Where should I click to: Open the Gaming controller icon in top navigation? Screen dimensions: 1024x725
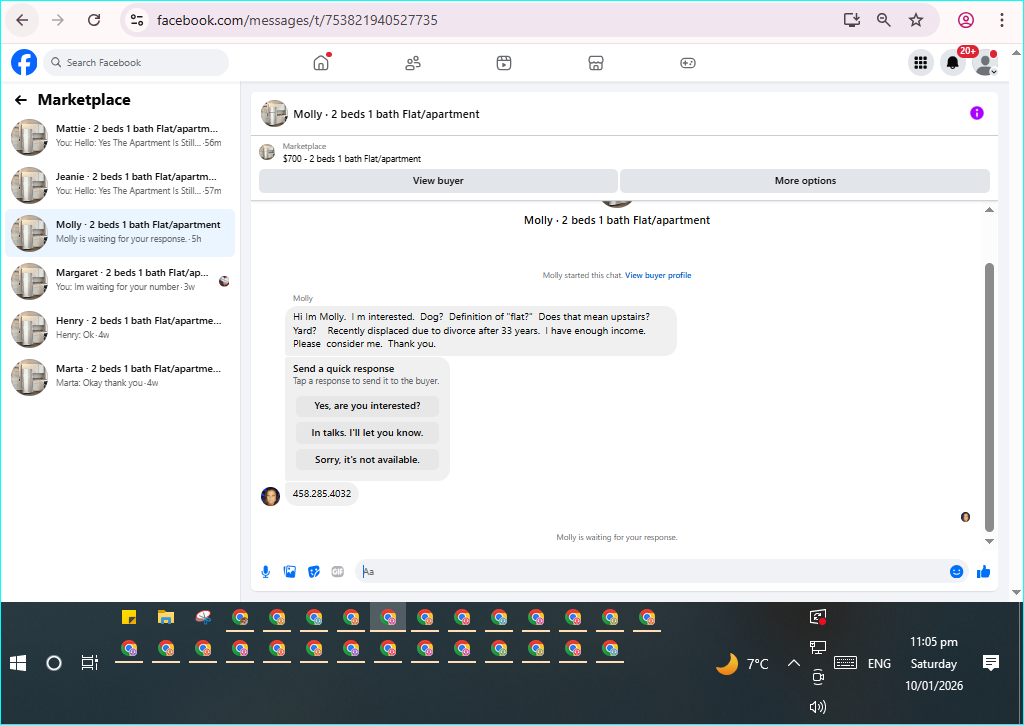[688, 63]
